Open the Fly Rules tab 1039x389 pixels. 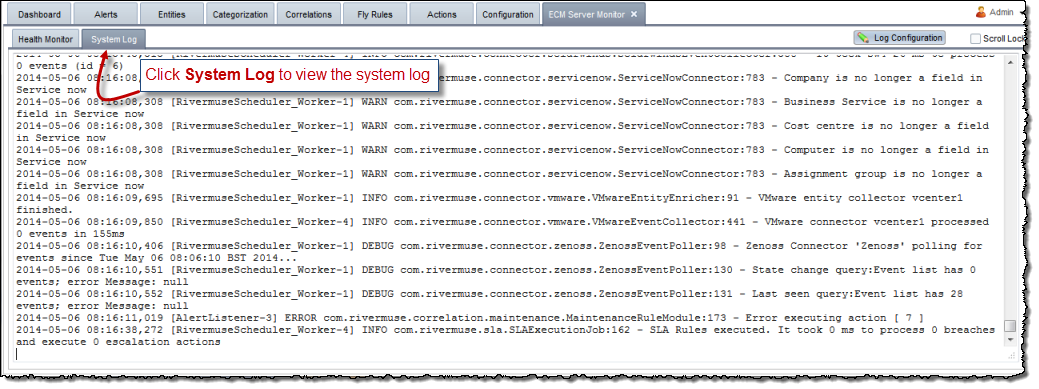click(x=375, y=14)
